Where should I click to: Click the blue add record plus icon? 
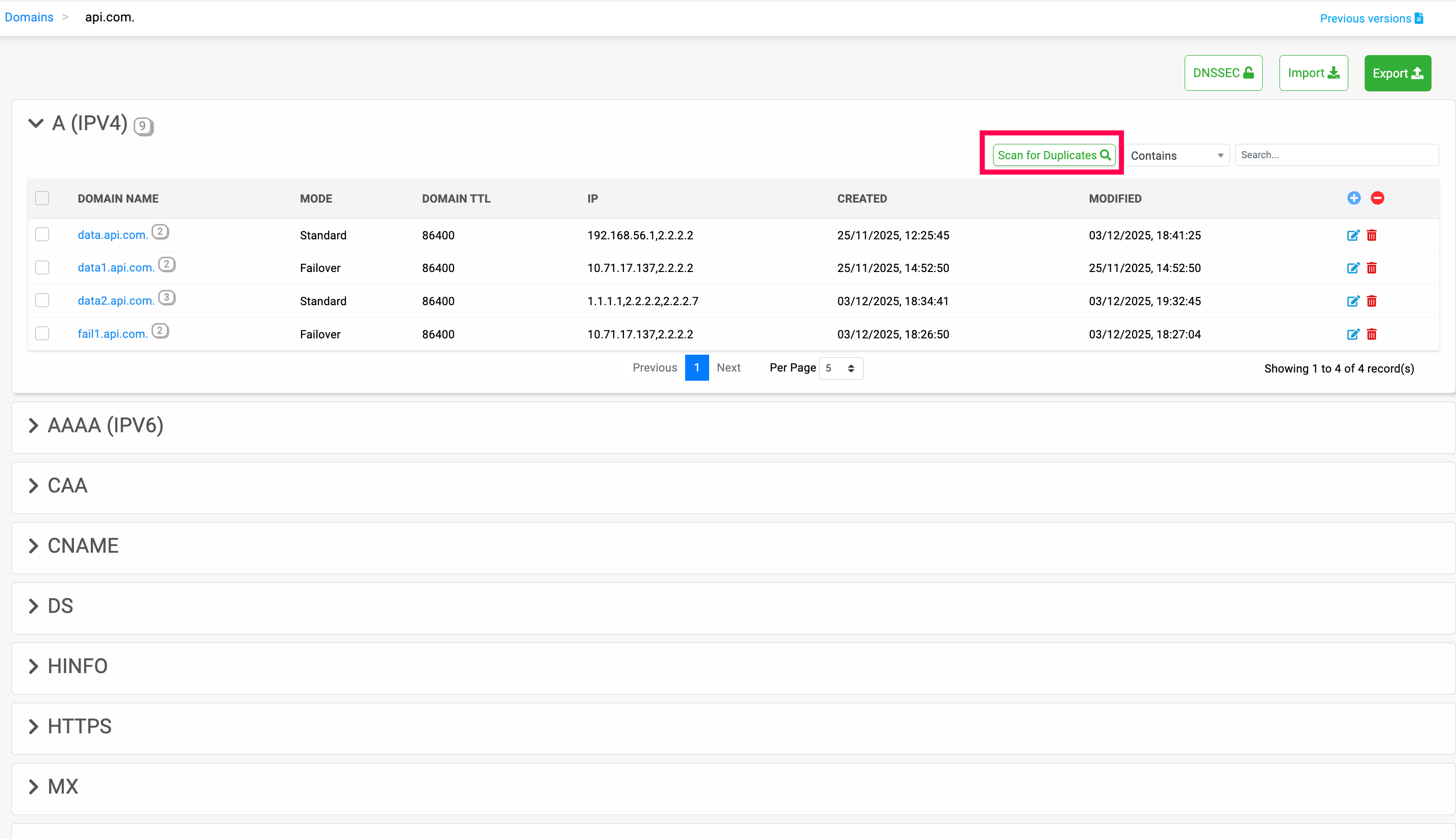(1353, 198)
